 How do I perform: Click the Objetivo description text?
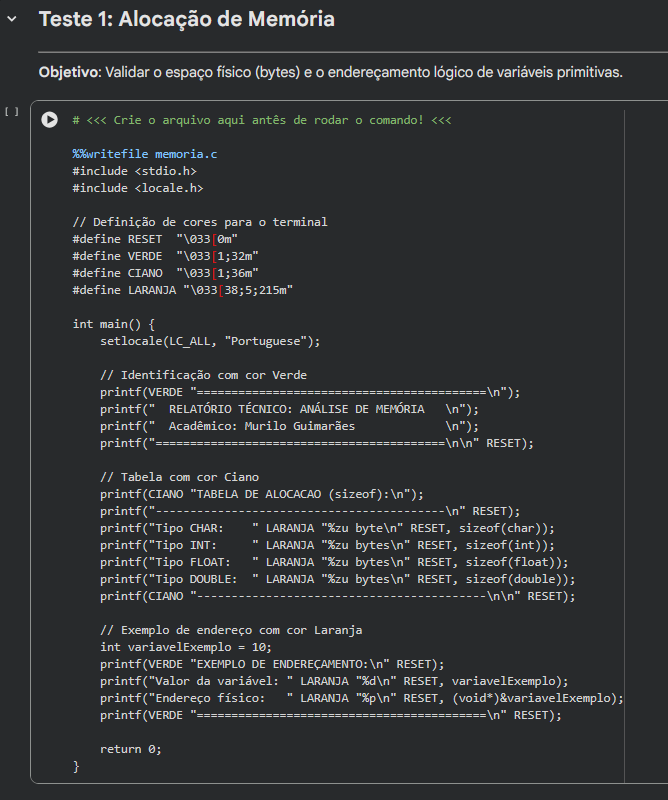click(330, 72)
